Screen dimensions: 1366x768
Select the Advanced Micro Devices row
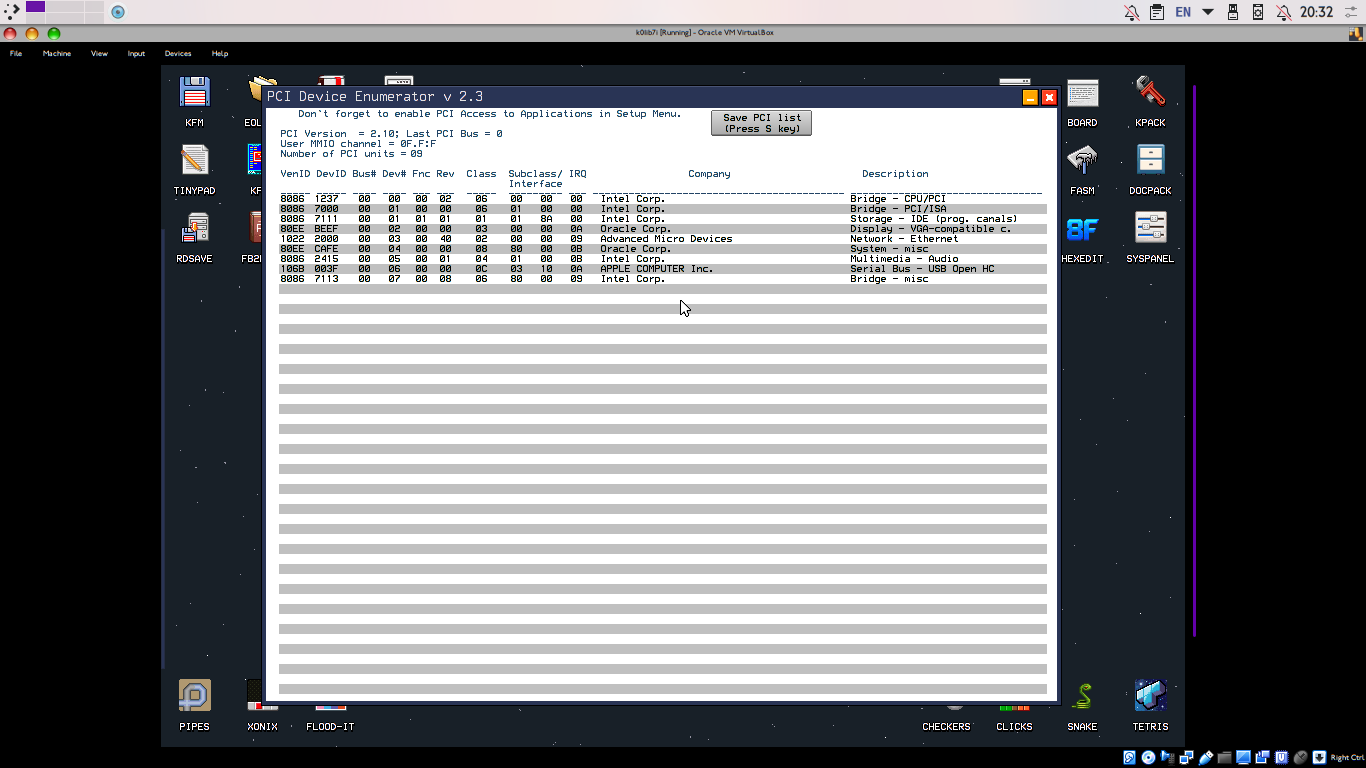663,239
